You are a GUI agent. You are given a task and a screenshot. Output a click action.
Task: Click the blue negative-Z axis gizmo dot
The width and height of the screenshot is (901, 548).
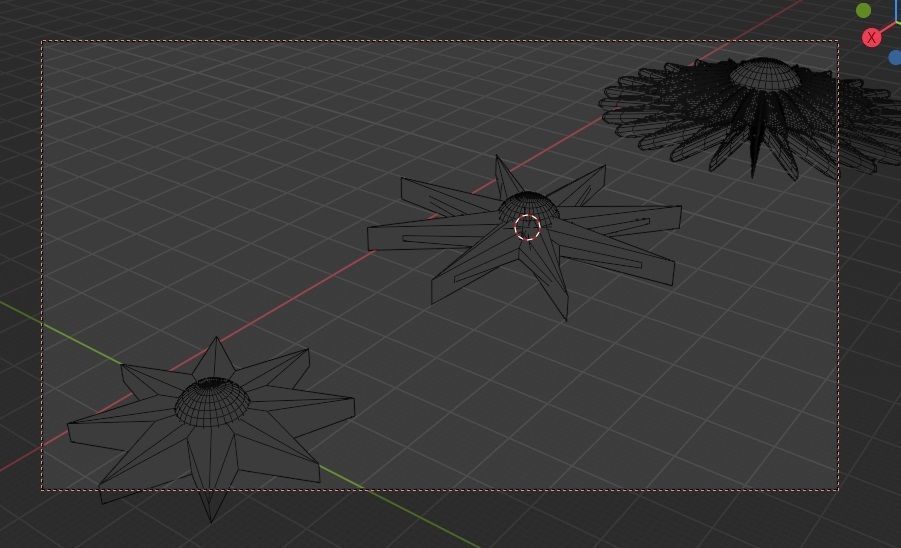click(x=895, y=57)
